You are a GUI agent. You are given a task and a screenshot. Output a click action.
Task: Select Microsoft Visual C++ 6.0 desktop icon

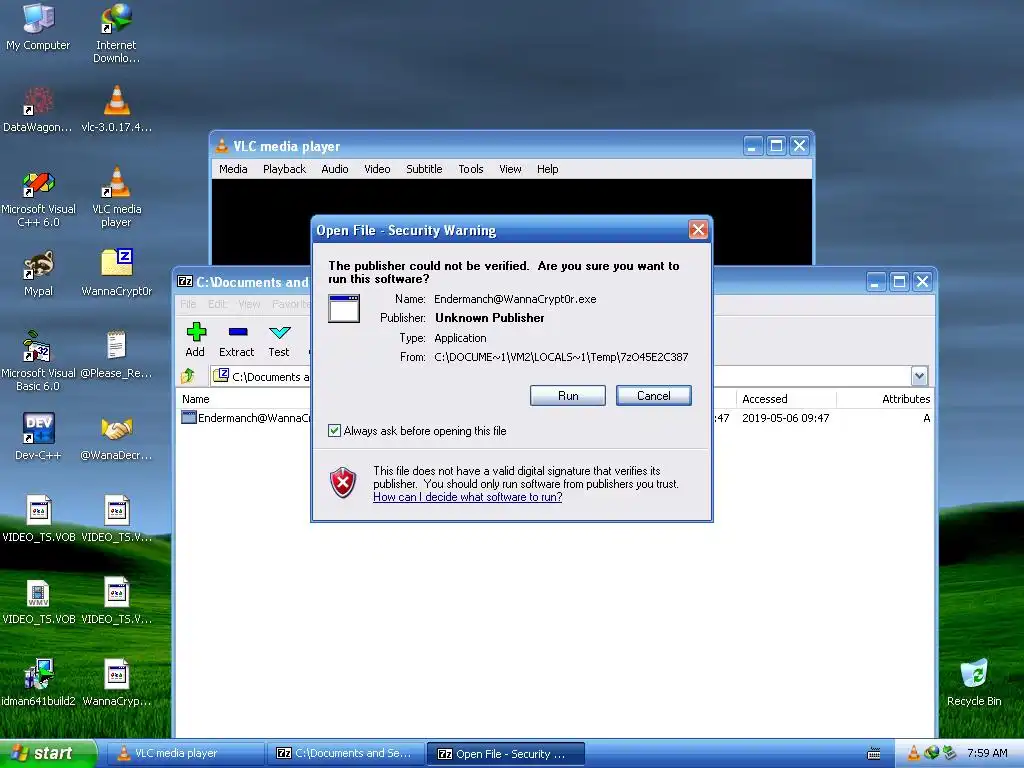[x=38, y=199]
